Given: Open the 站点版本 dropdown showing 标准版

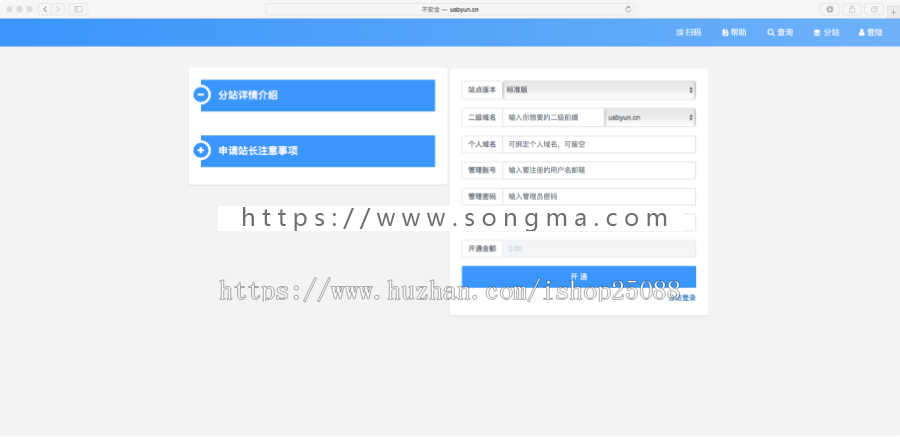Looking at the screenshot, I should pyautogui.click(x=599, y=90).
